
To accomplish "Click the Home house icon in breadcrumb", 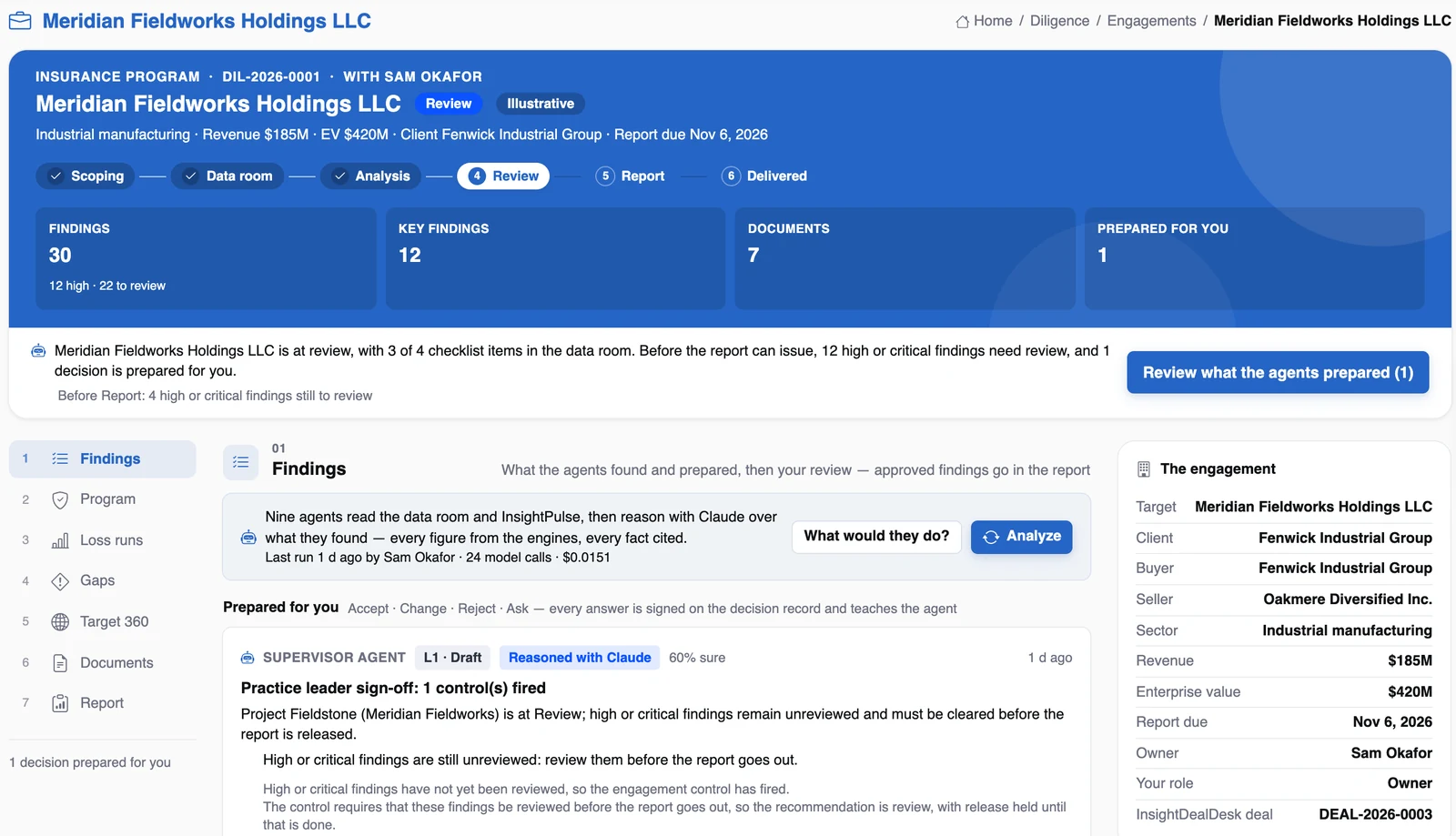I will click(962, 21).
